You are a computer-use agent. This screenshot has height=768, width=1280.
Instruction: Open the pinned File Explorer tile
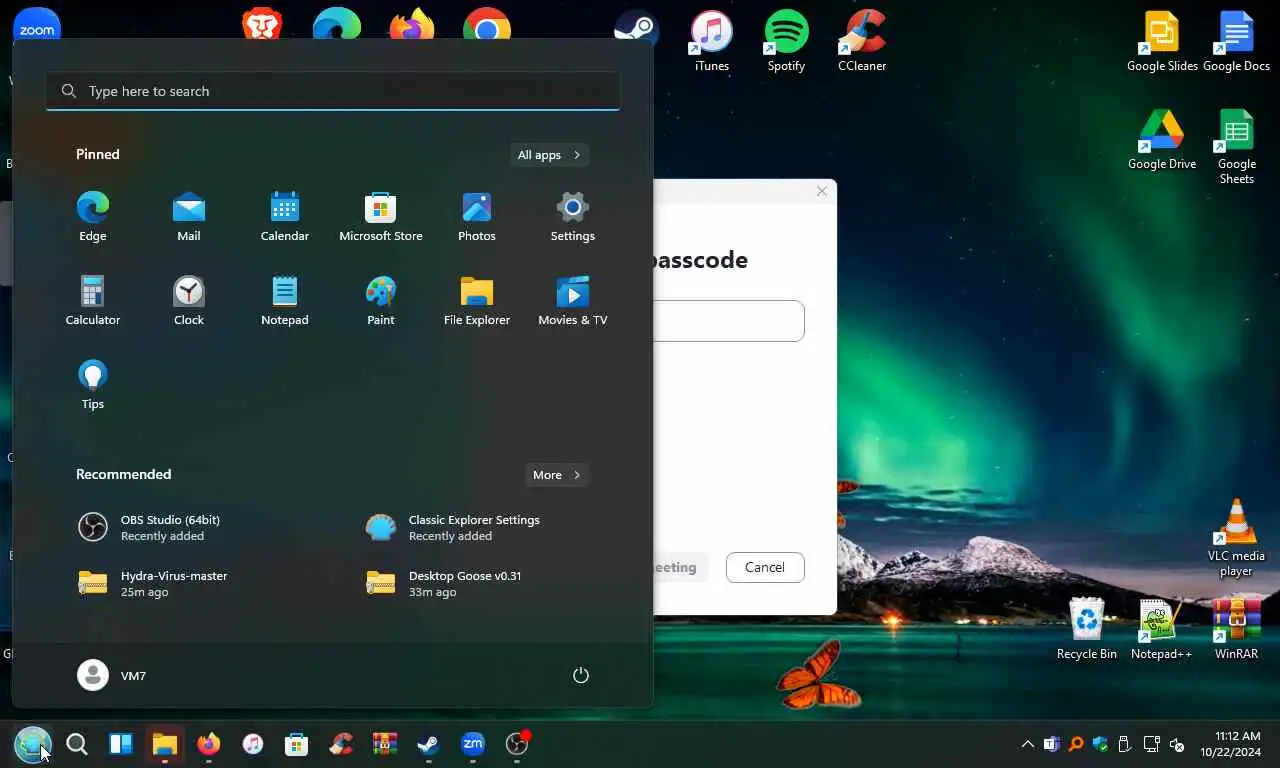tap(476, 301)
